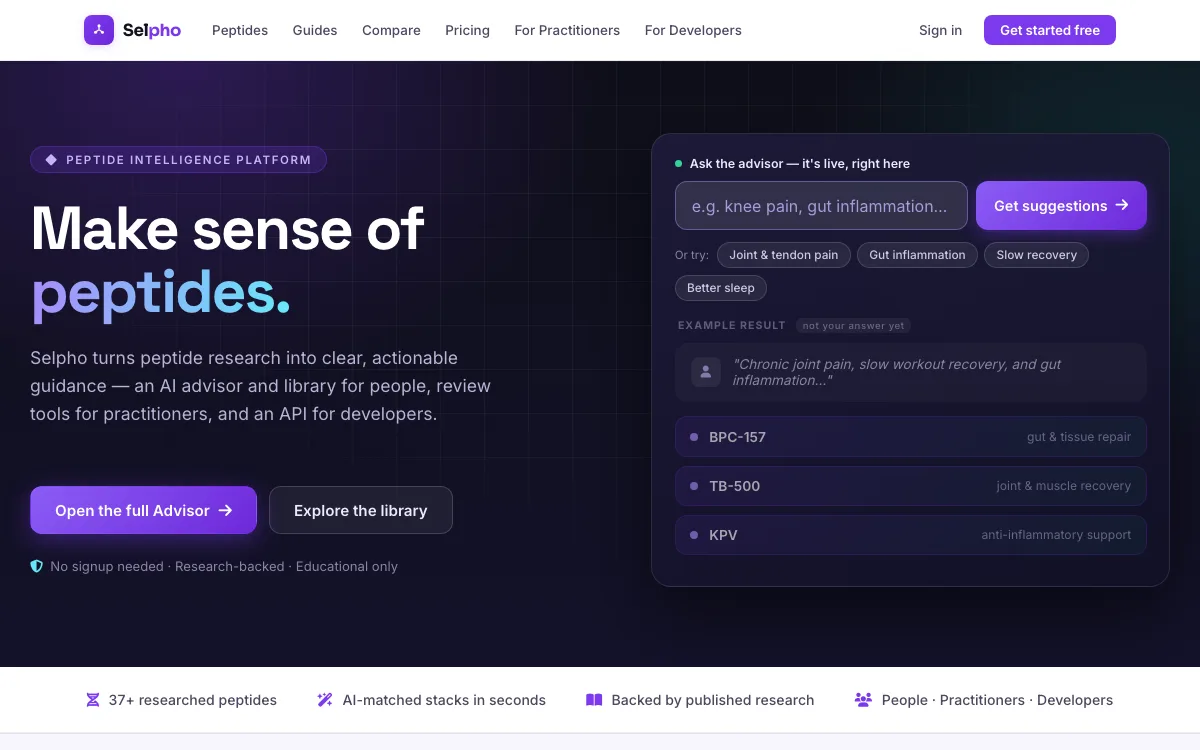Click the 'joint & muscle recovery' label
1200x750 pixels.
(x=1063, y=486)
